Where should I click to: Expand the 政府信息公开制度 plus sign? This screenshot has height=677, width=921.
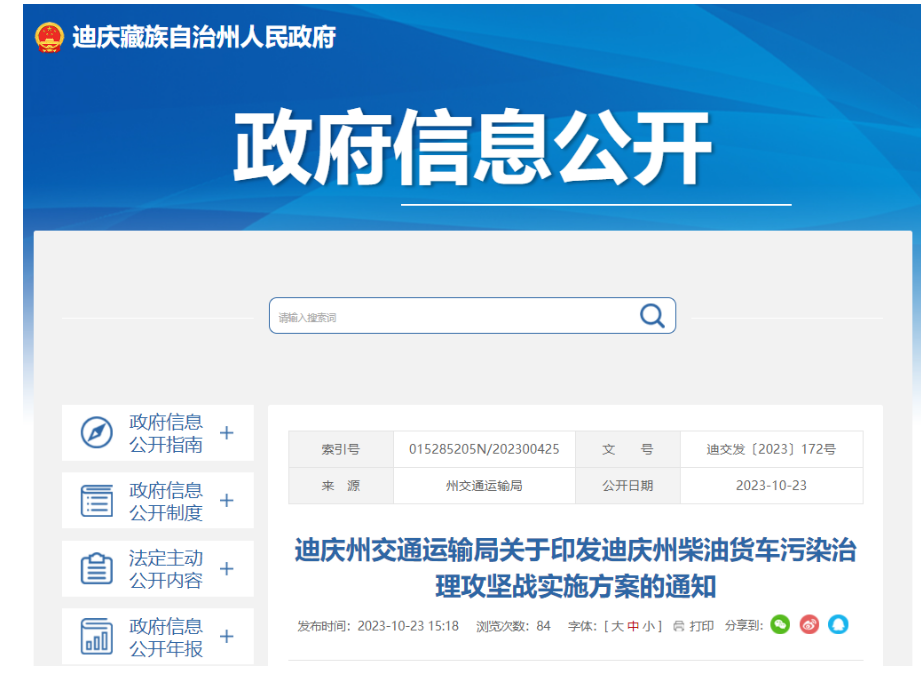[227, 501]
